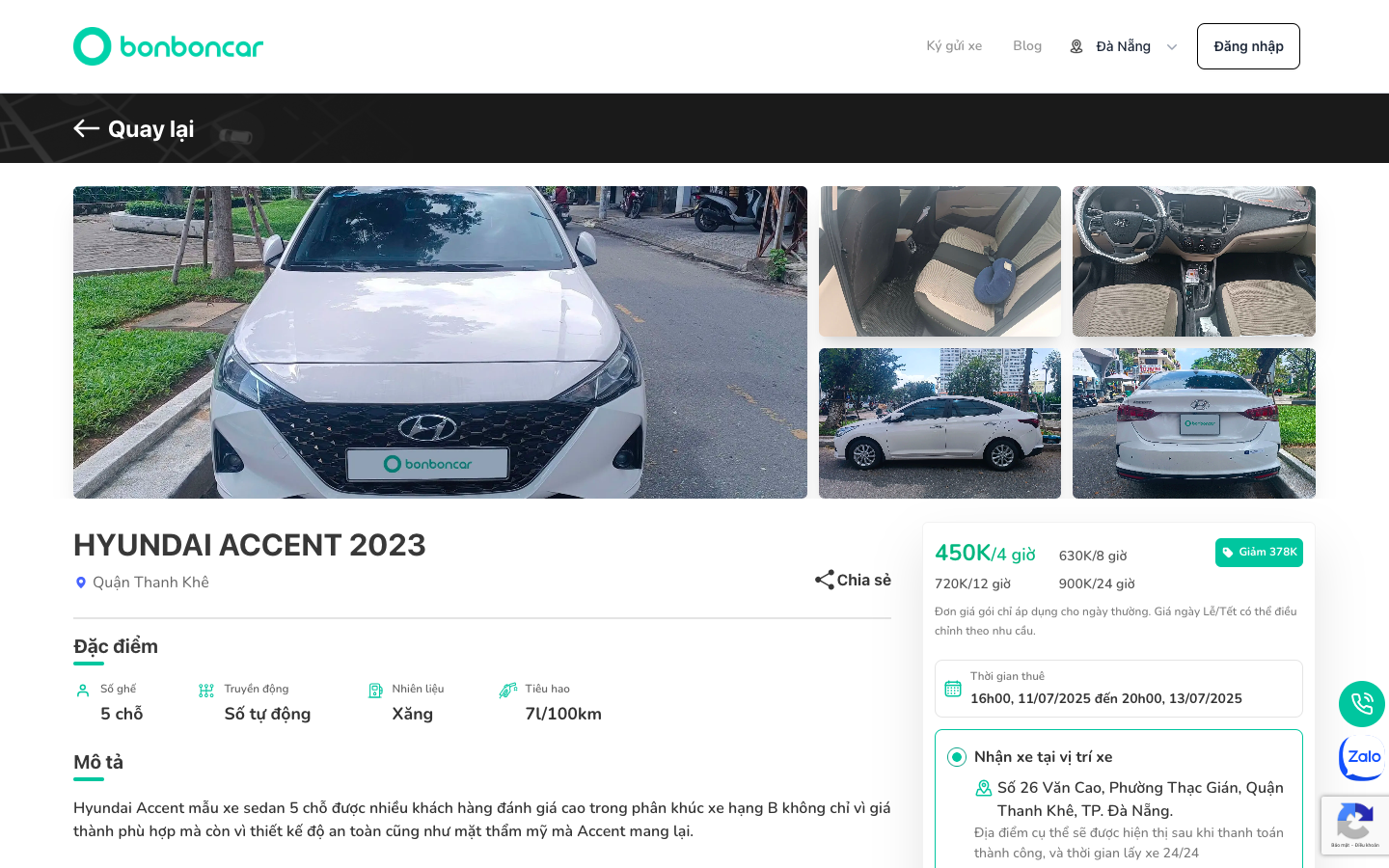Viewport: 1389px width, 868px height.
Task: Click the 5 chỗ seat value
Action: 122,714
